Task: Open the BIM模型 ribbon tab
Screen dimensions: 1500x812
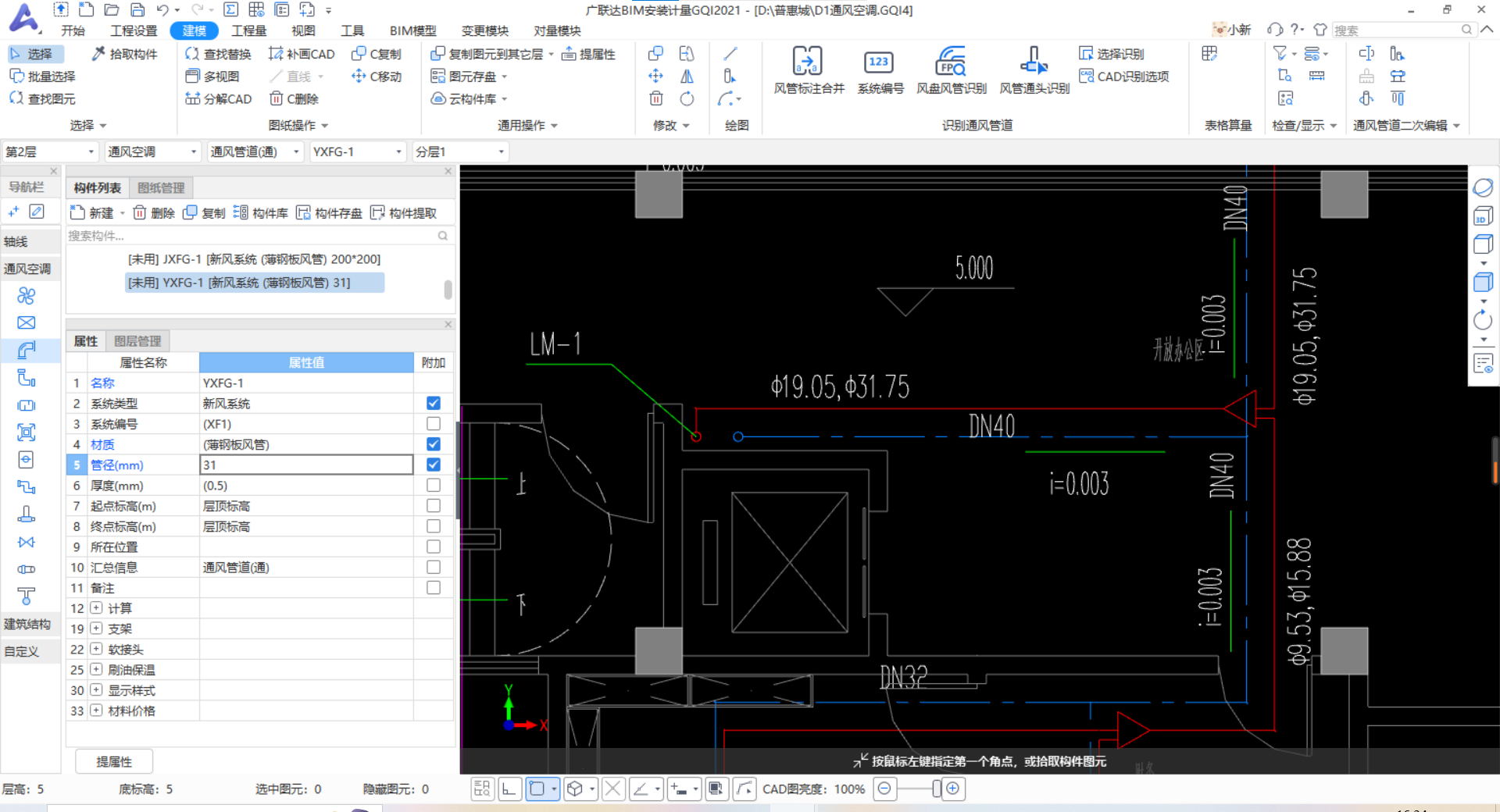Action: coord(412,30)
